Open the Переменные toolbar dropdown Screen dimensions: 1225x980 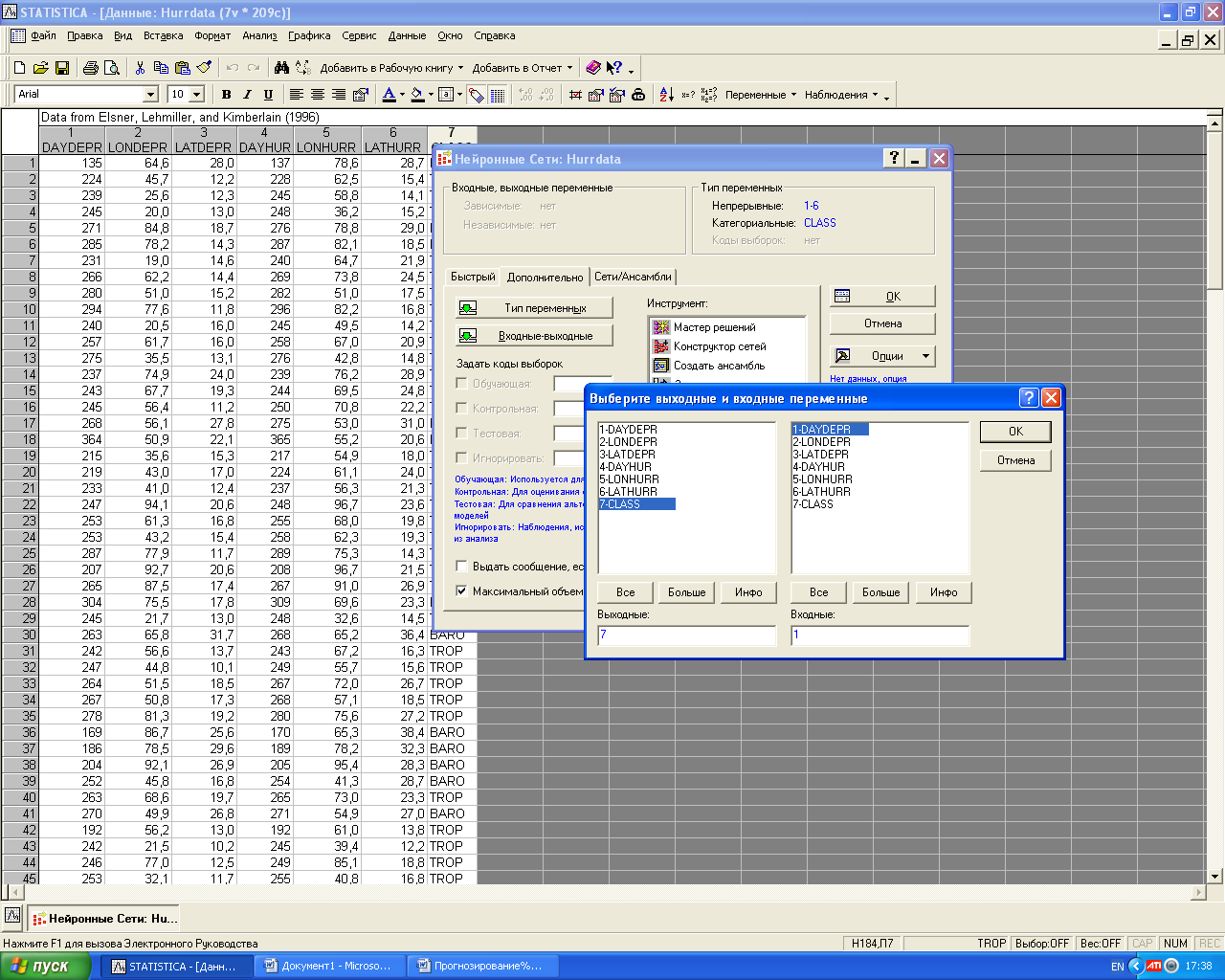pos(761,95)
